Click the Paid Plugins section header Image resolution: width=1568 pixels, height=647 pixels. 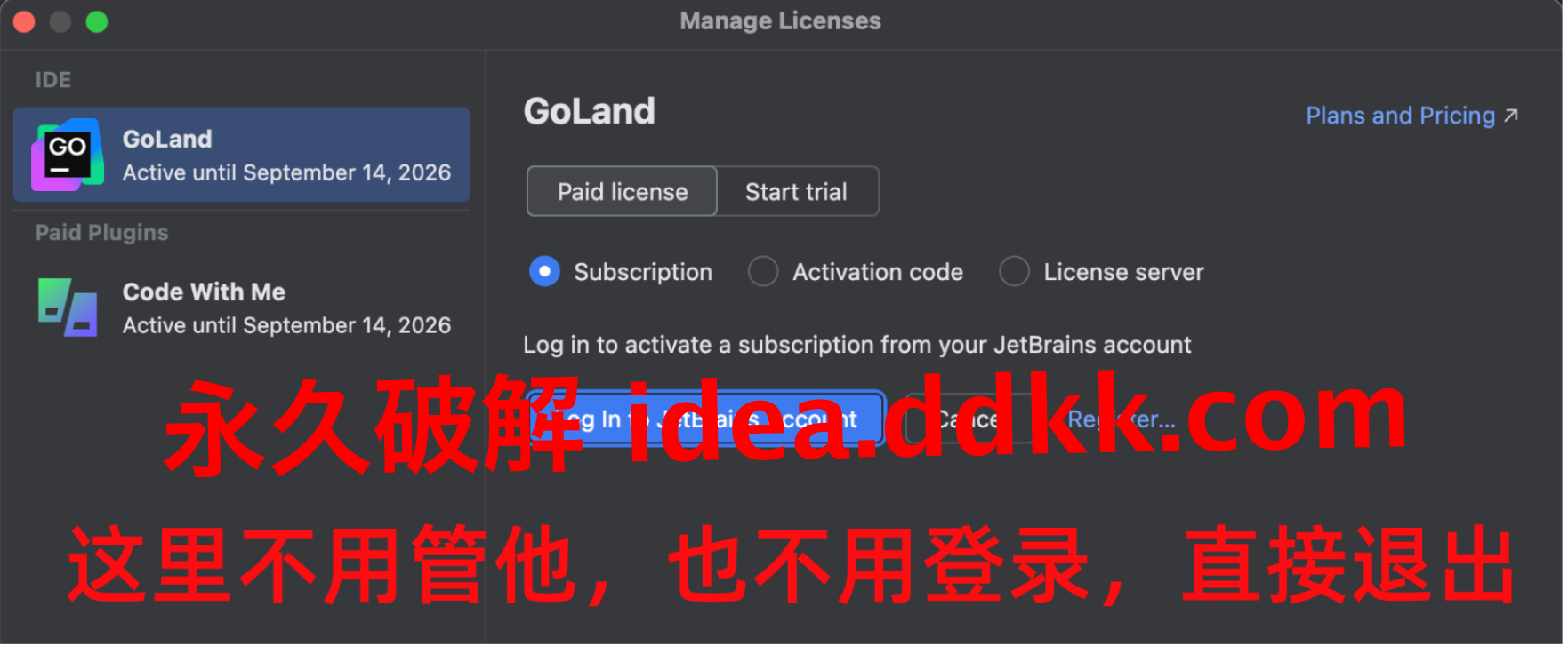pos(101,232)
